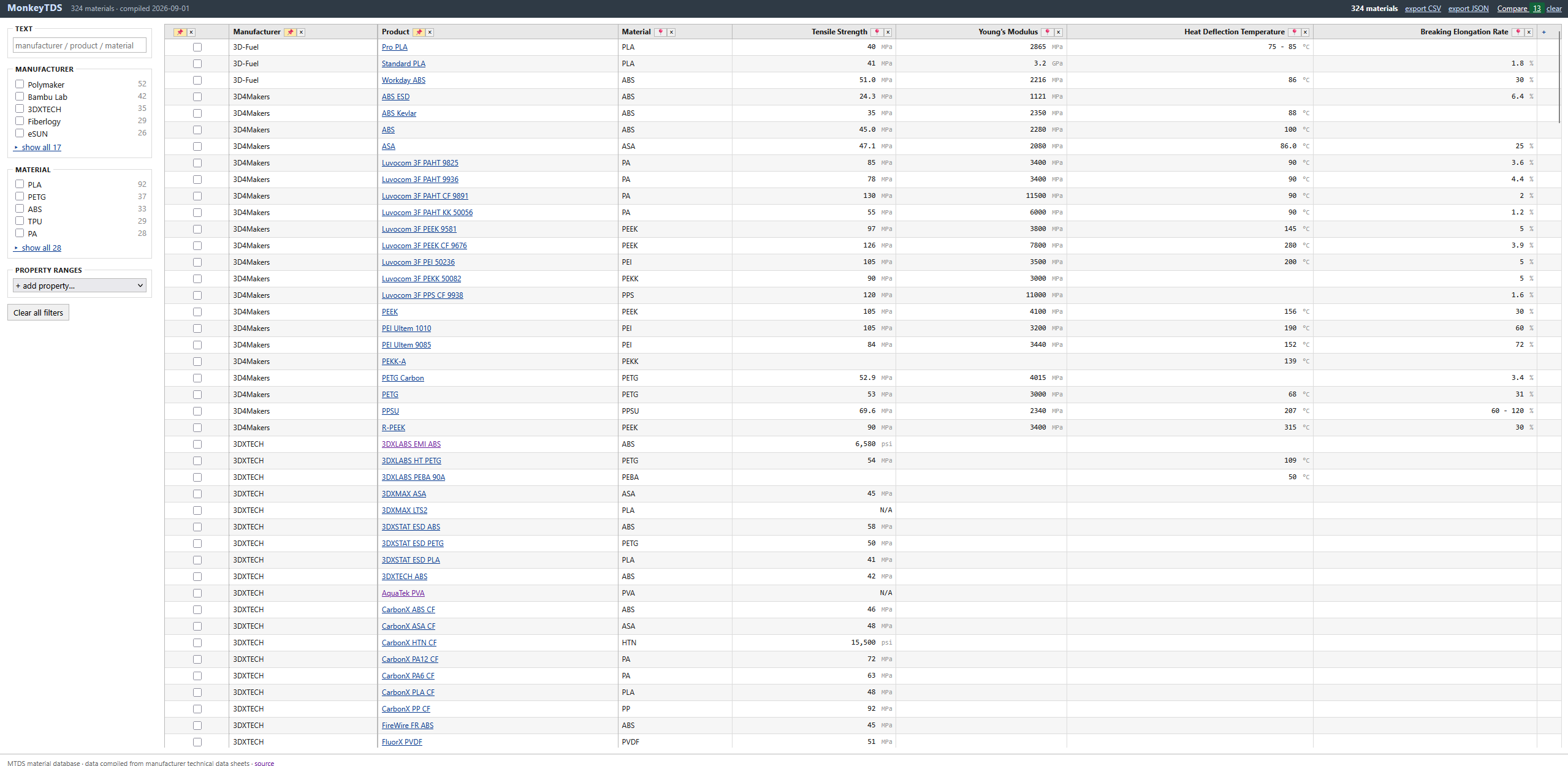Open Compare view with 13 items
The height and width of the screenshot is (766, 1568).
(1520, 9)
